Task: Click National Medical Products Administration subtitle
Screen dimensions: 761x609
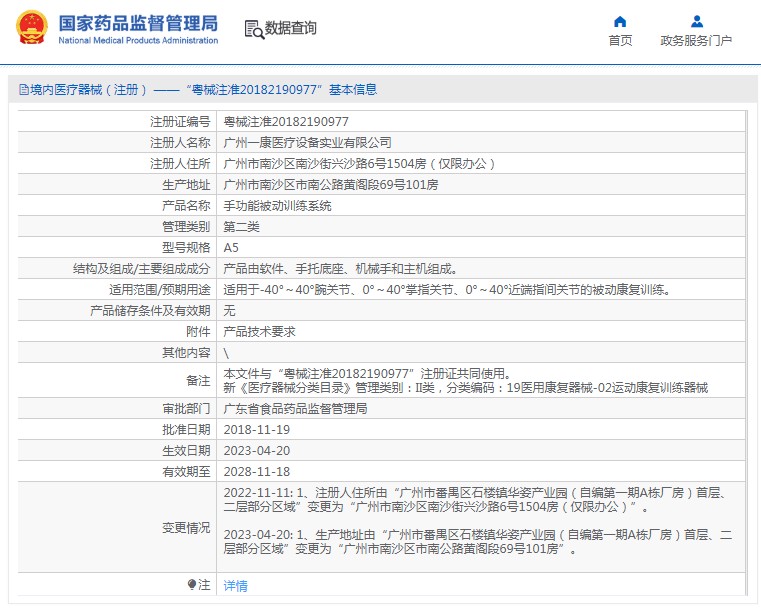Action: pyautogui.click(x=138, y=40)
